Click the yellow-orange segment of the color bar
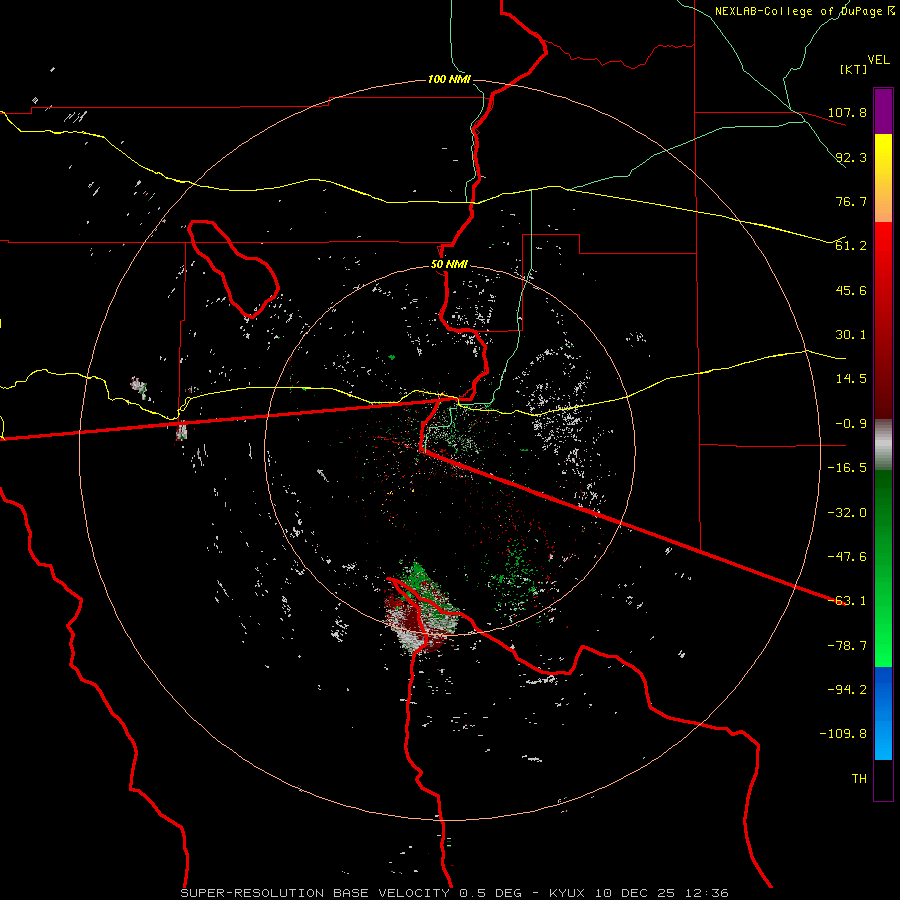This screenshot has height=900, width=900. click(x=883, y=178)
